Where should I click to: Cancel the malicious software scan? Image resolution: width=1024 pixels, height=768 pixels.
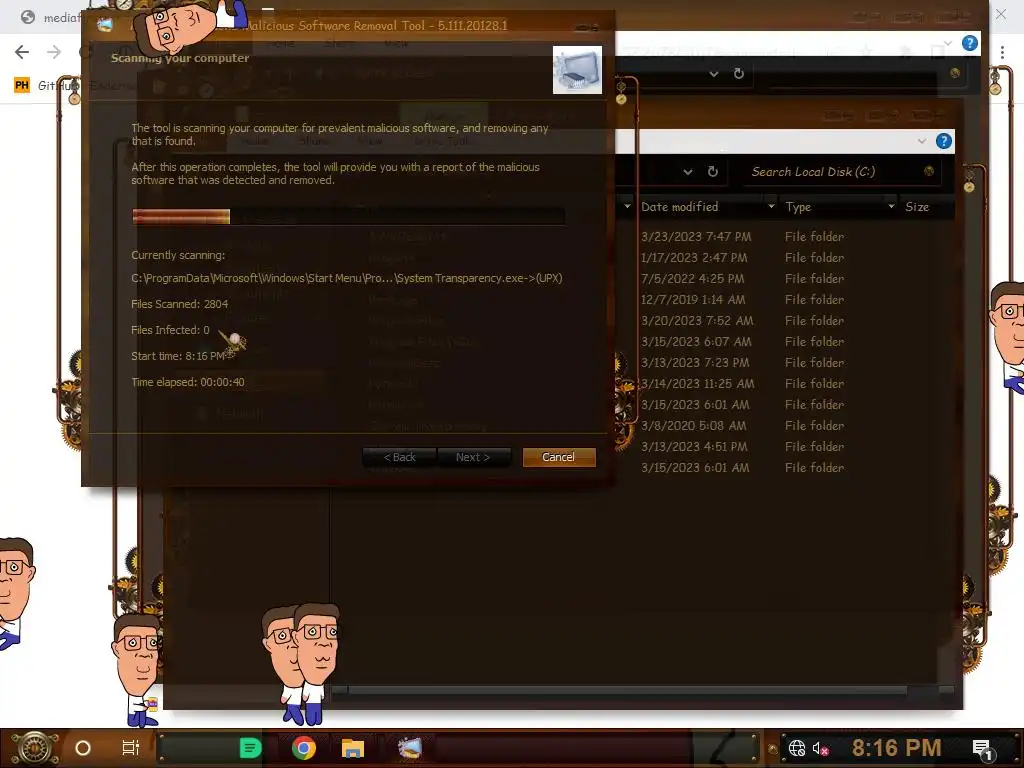tap(559, 457)
